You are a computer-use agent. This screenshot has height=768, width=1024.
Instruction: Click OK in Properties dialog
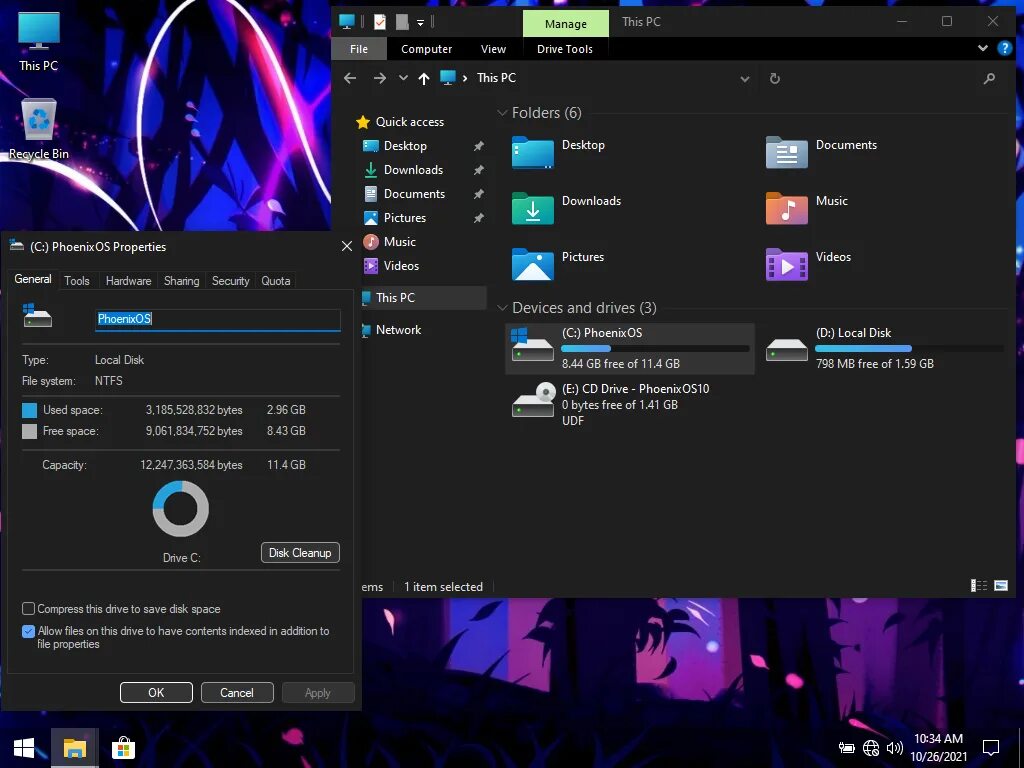156,692
